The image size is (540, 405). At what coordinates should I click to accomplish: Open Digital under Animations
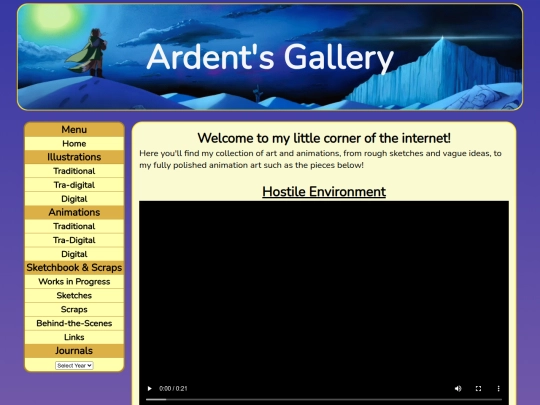(74, 254)
